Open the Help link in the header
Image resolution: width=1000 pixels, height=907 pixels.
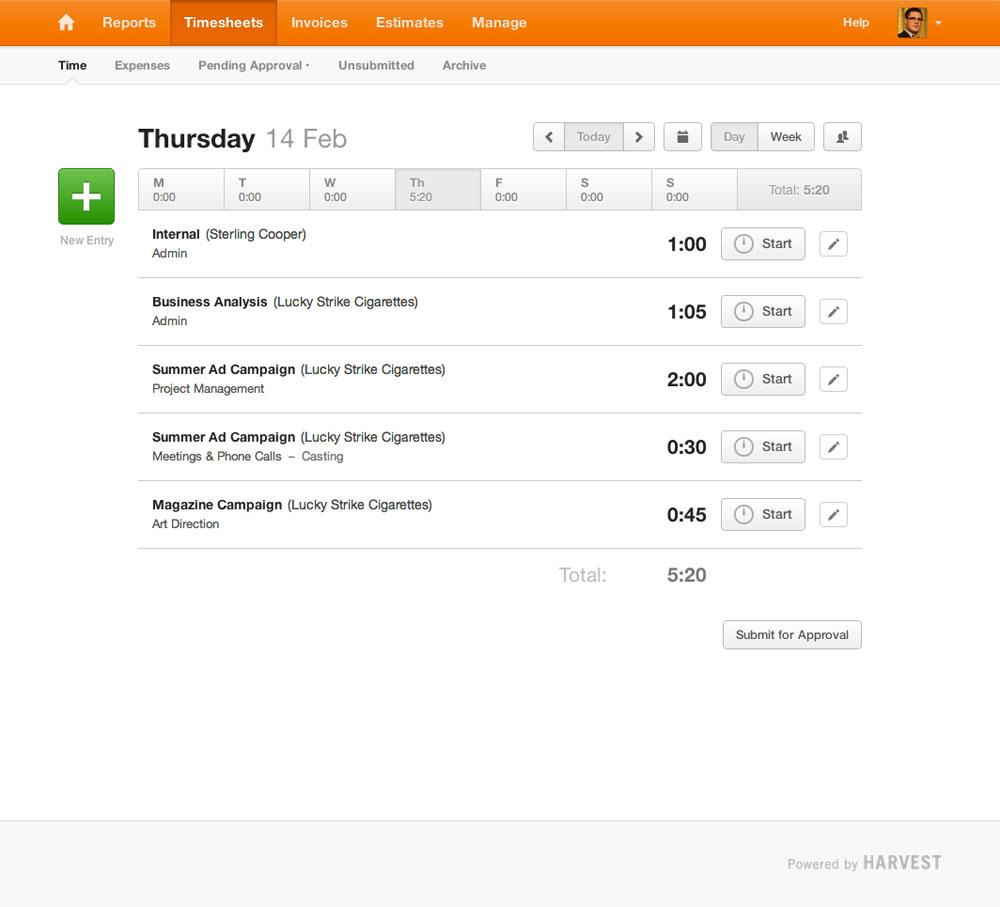coord(856,22)
